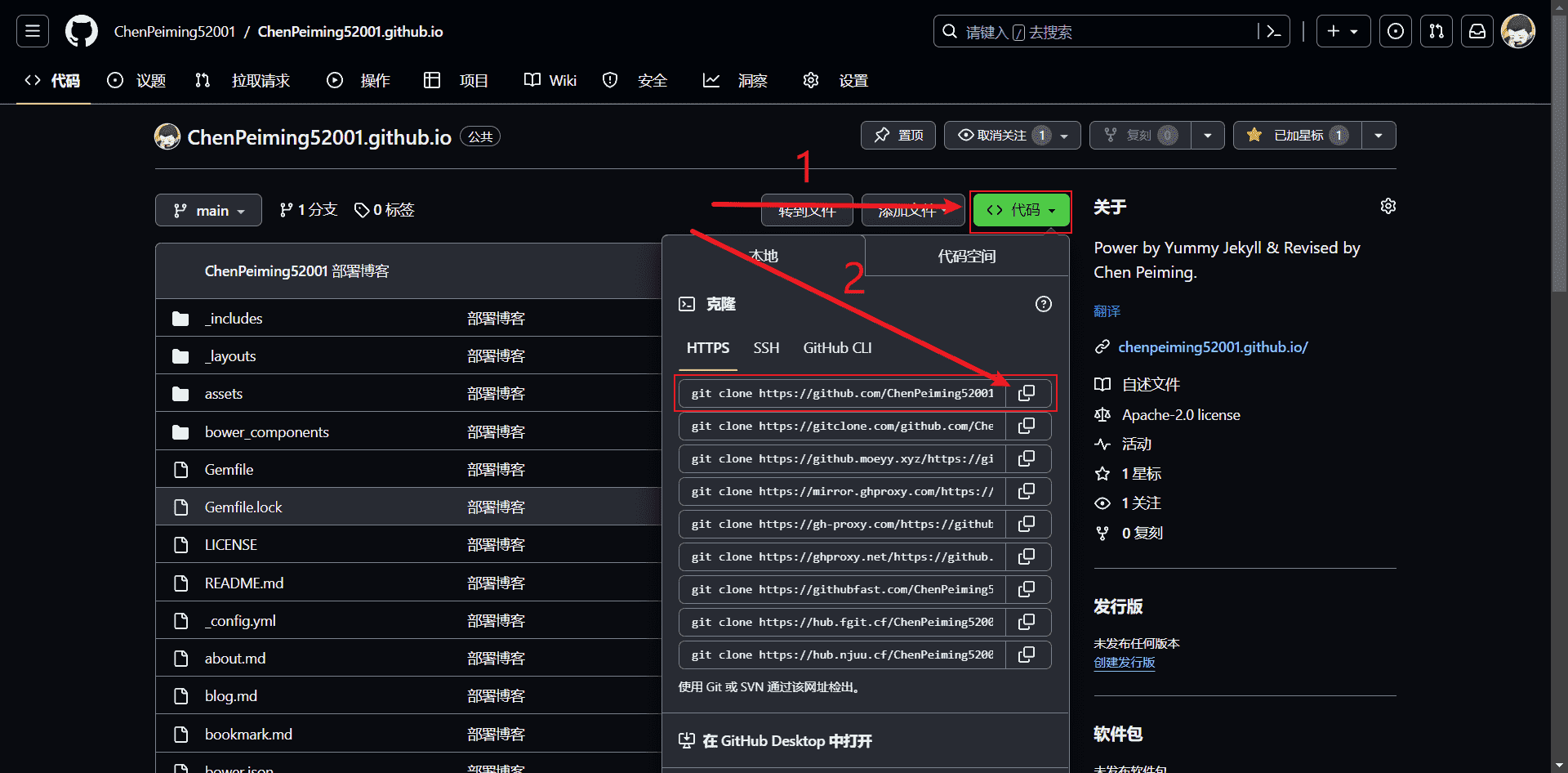Open the chenpeiming52001.github.io website link
Viewport: 1568px width, 773px height.
pyautogui.click(x=1213, y=347)
